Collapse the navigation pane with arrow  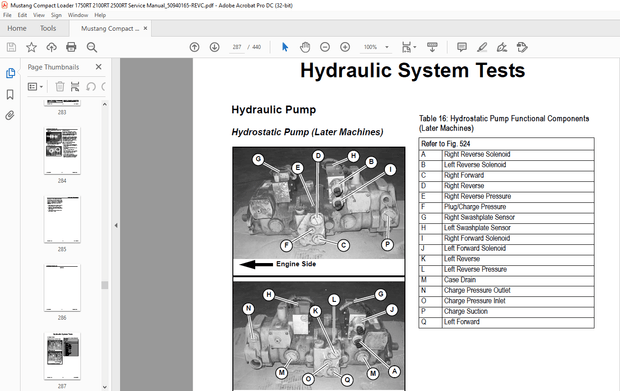(116, 225)
